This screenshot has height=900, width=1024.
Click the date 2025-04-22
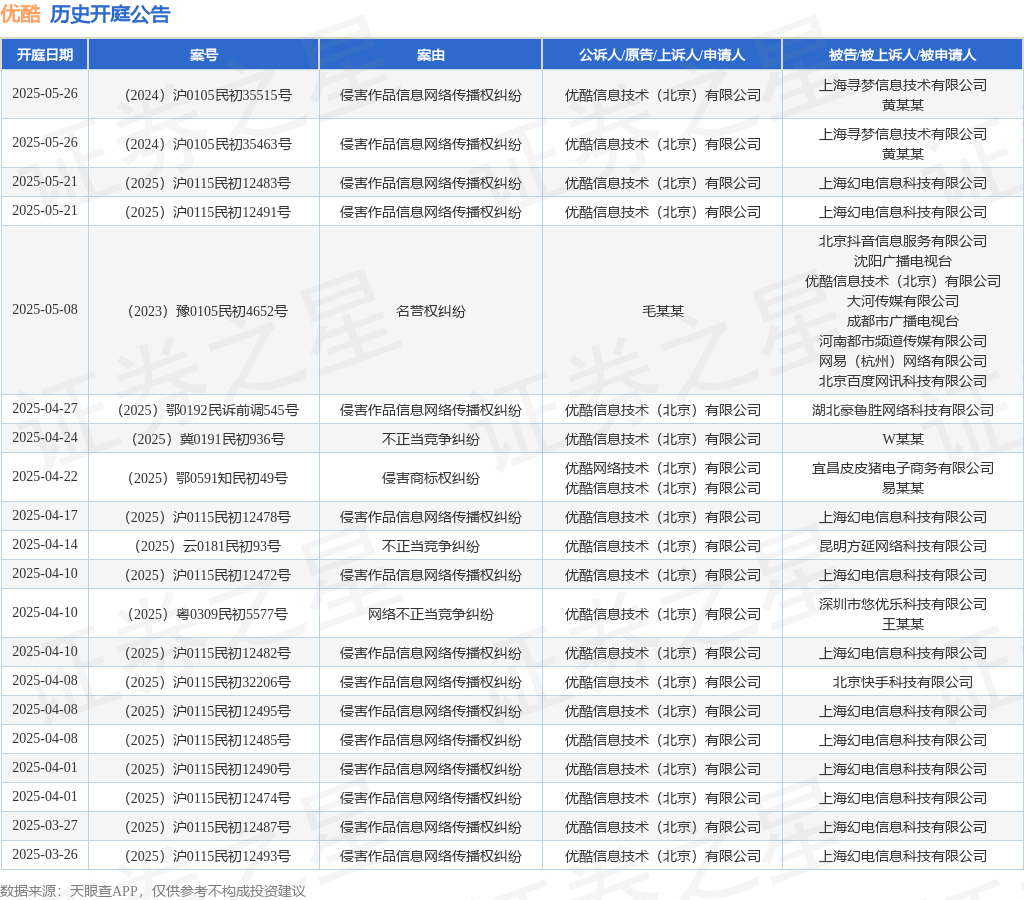[44, 476]
